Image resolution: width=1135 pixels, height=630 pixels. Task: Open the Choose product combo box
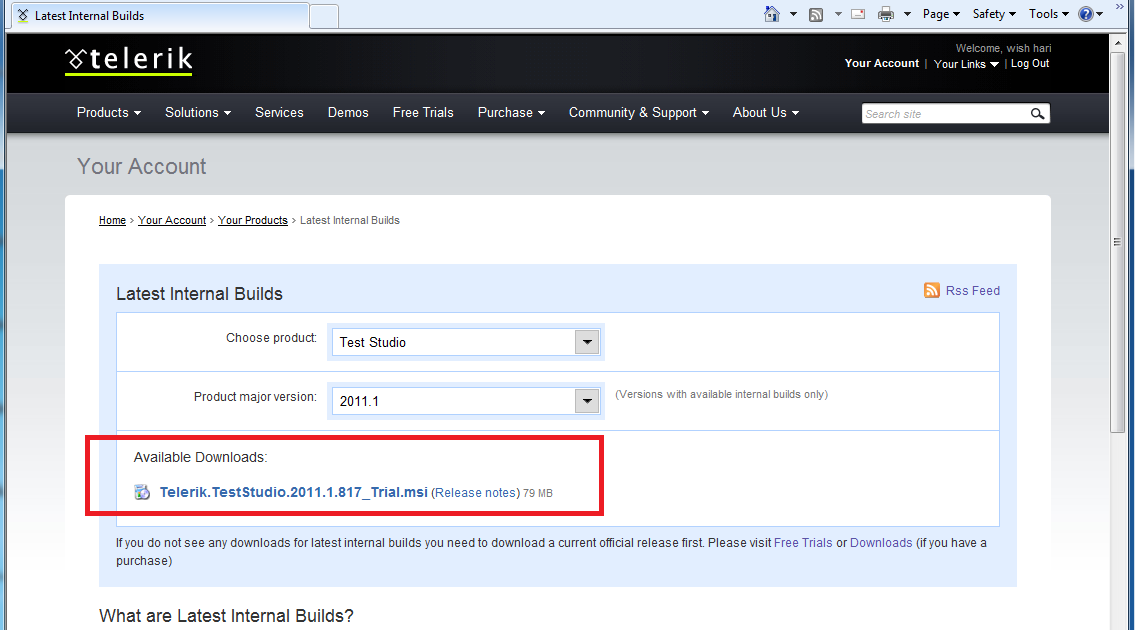pyautogui.click(x=465, y=342)
